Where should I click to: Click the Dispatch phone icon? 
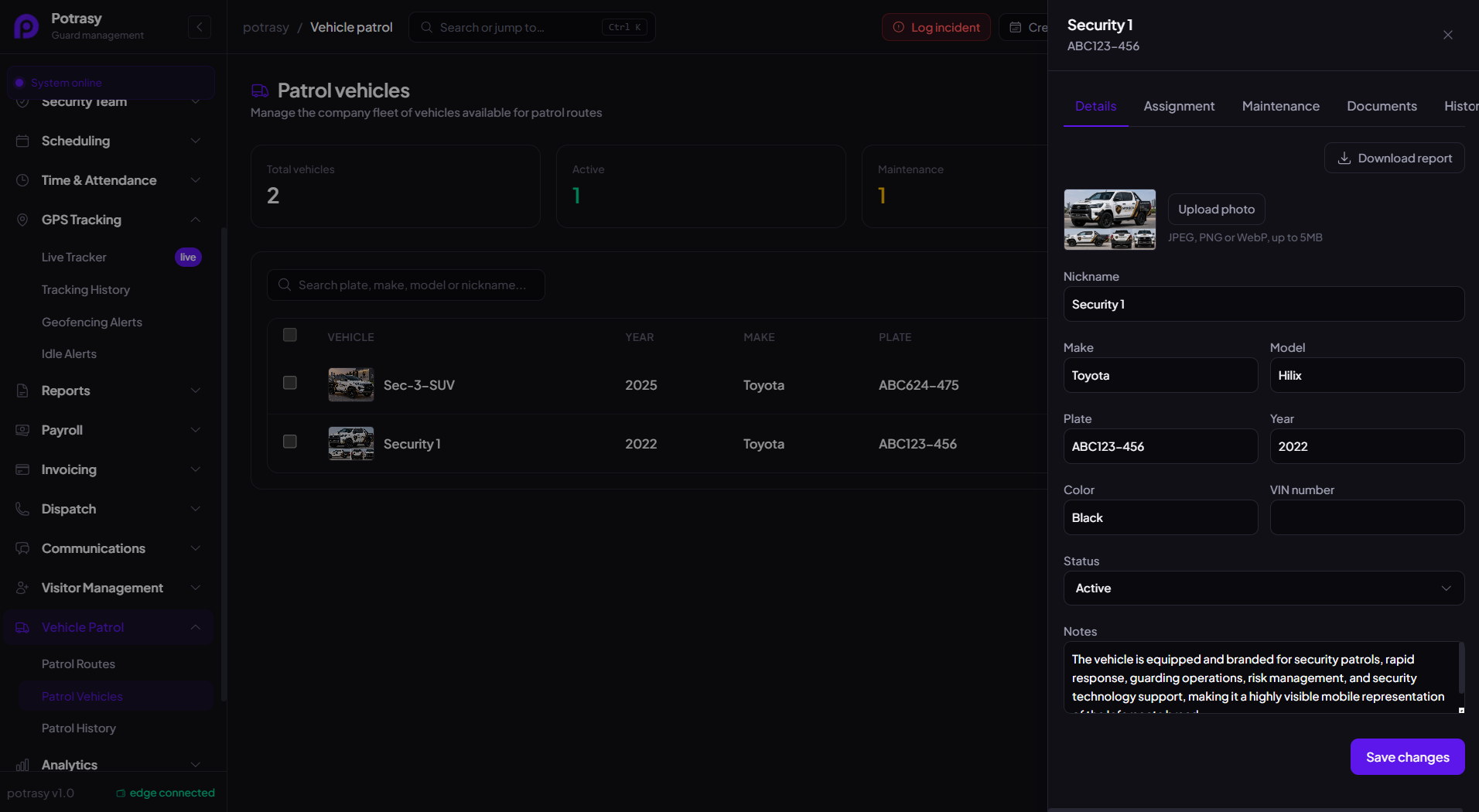point(22,509)
